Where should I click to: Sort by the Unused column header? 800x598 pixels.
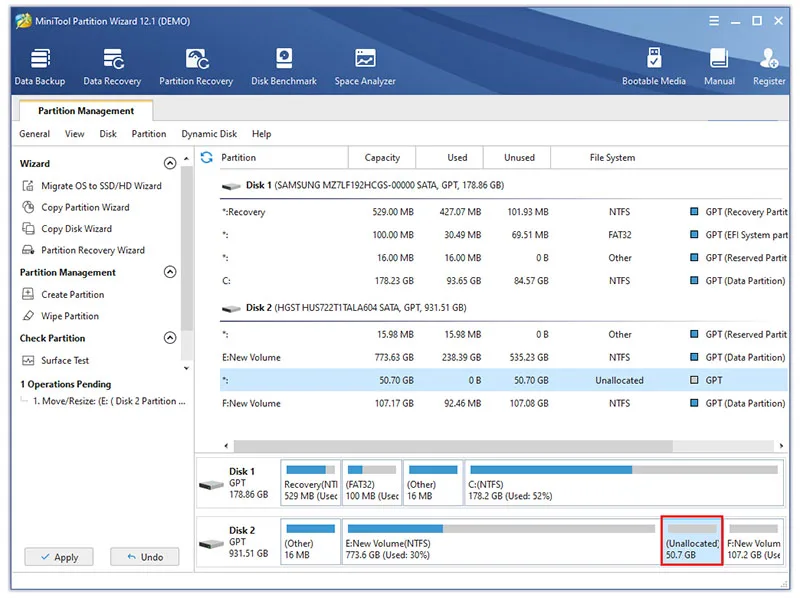click(519, 158)
